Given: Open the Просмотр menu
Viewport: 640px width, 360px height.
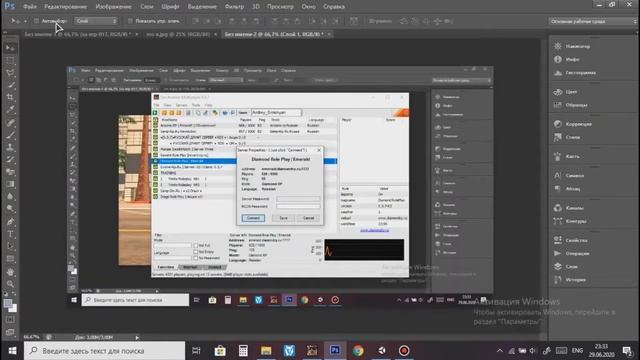Looking at the screenshot, I should [x=280, y=7].
